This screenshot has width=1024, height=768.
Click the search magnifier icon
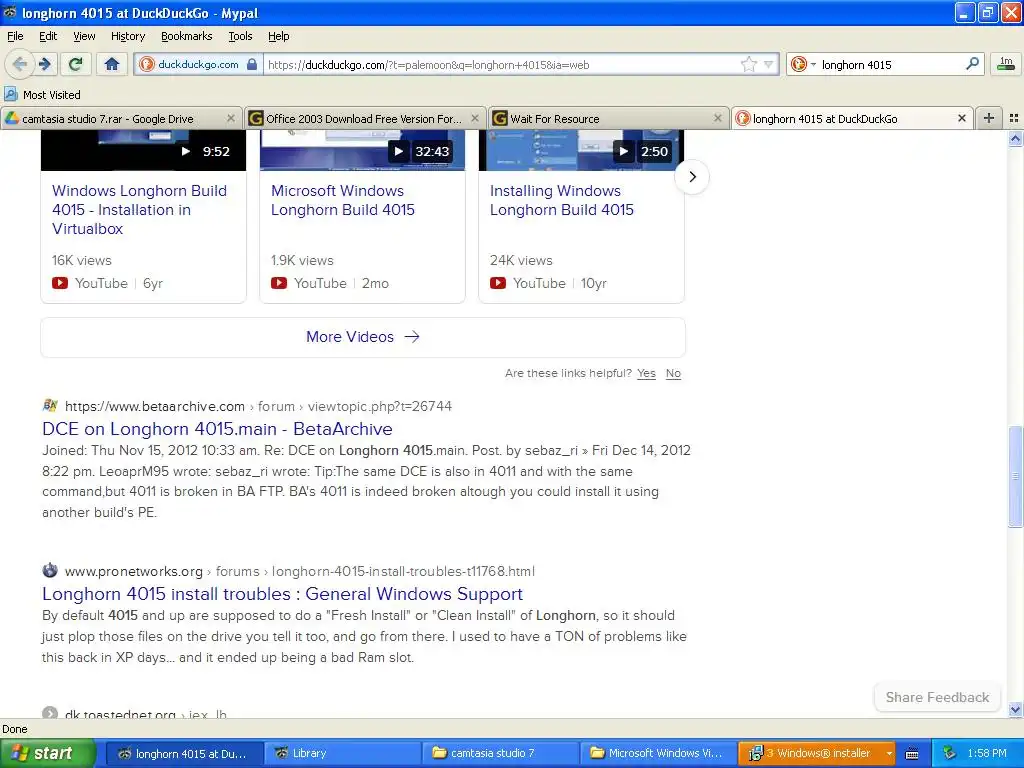click(972, 64)
